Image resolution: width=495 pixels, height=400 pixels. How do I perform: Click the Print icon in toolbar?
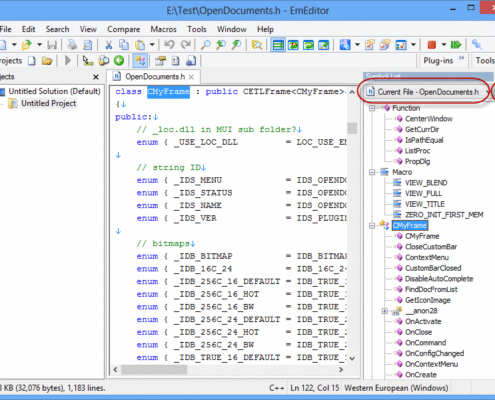coord(72,45)
